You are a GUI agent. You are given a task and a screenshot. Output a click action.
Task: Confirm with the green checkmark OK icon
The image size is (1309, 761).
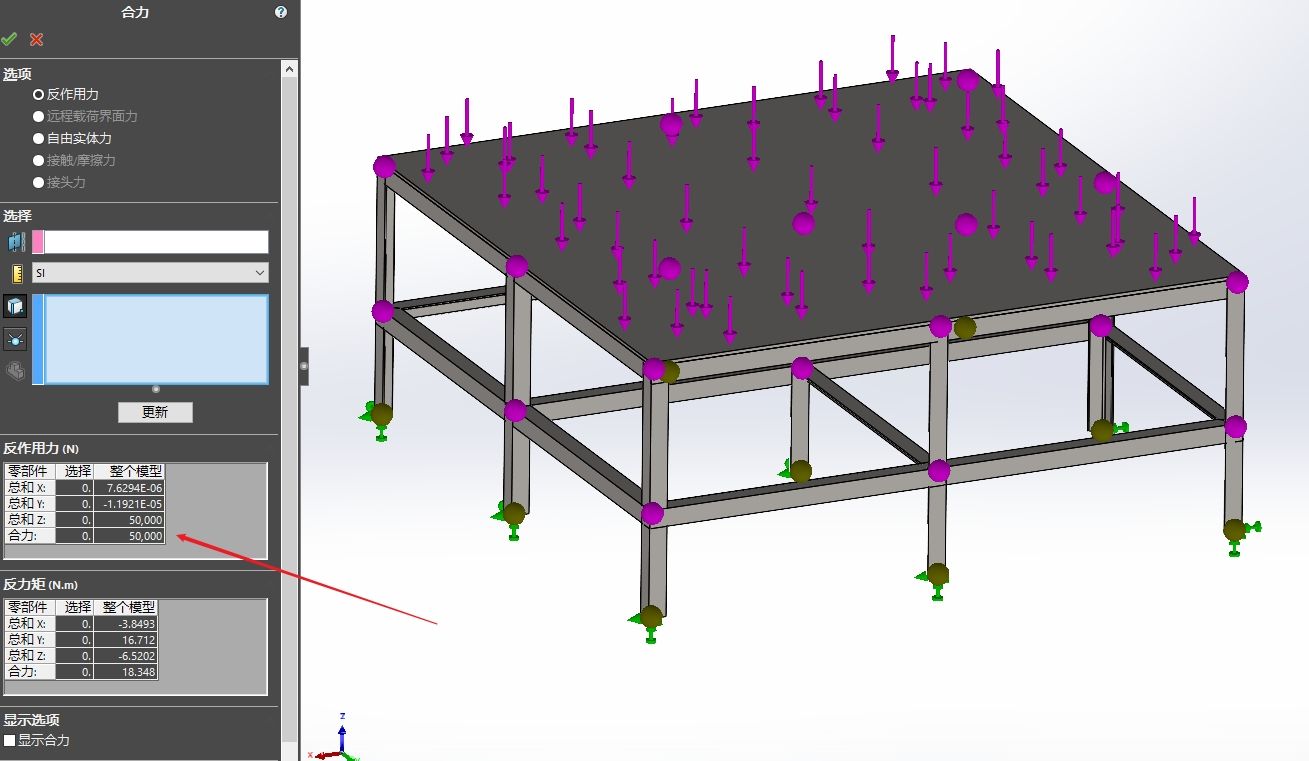coord(9,39)
